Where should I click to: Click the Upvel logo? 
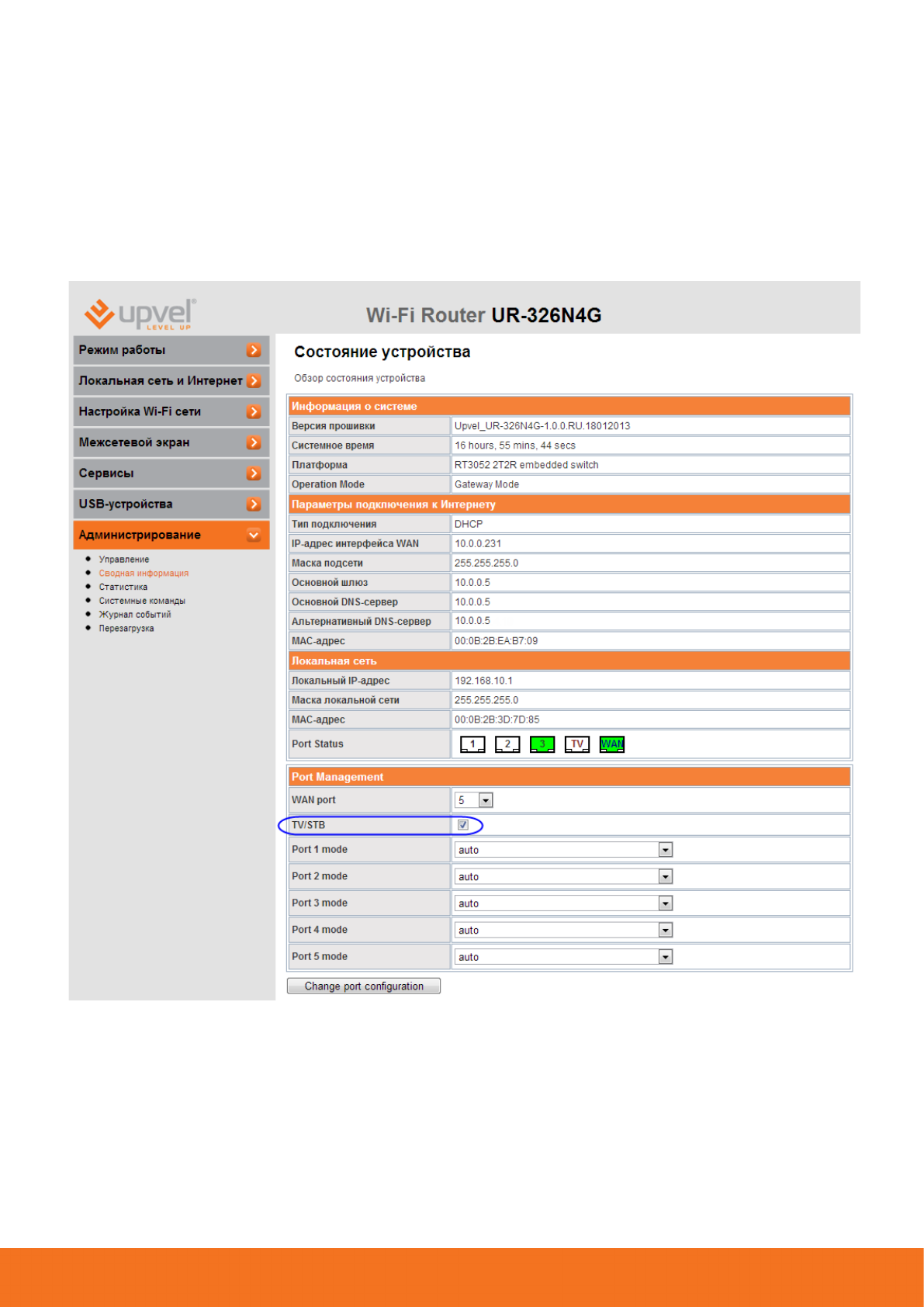(x=140, y=314)
